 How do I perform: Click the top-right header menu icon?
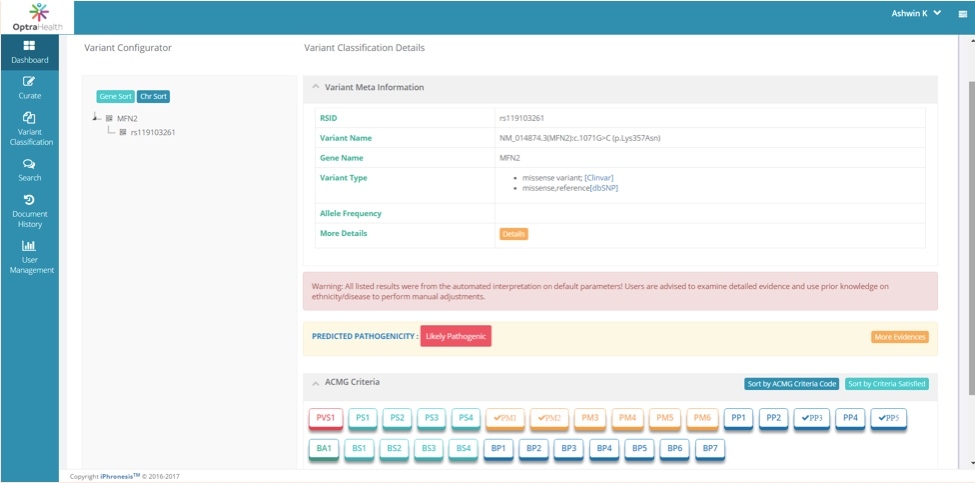tap(962, 15)
